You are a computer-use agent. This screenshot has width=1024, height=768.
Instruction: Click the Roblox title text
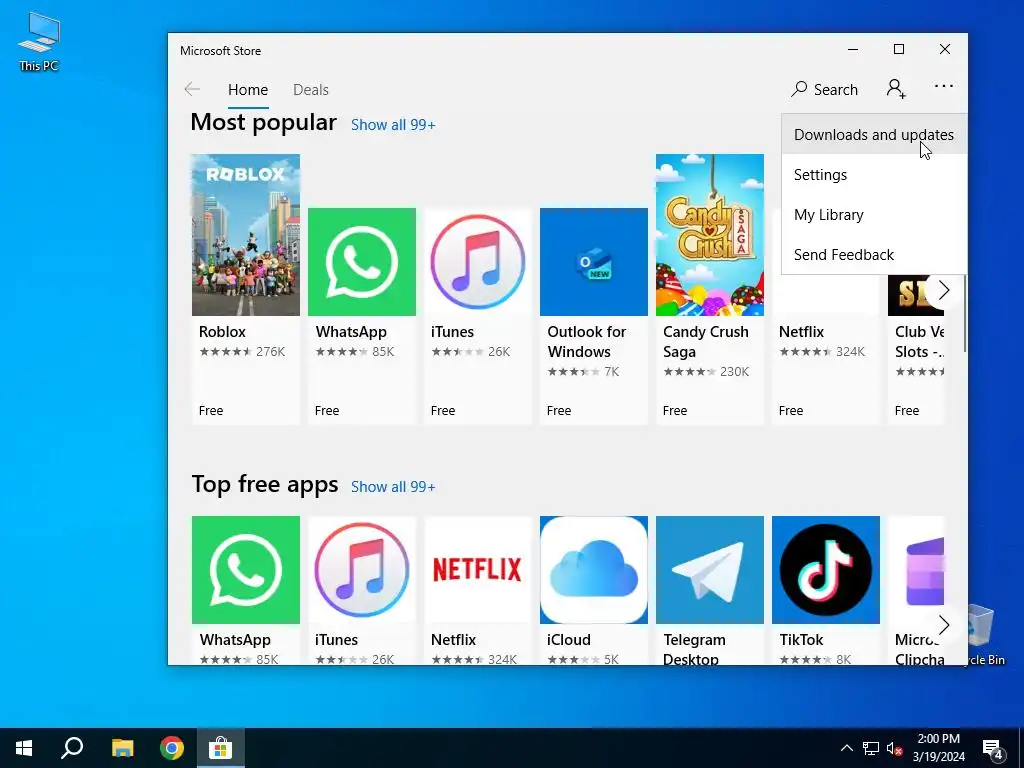(223, 332)
